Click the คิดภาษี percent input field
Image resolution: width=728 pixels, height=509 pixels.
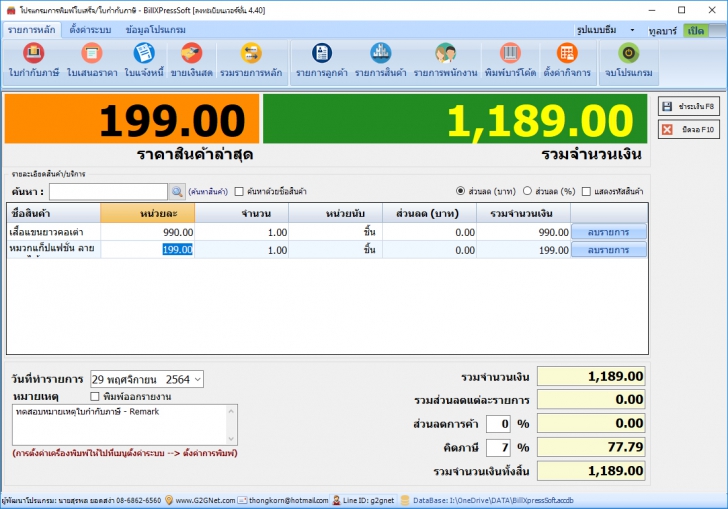pyautogui.click(x=499, y=448)
